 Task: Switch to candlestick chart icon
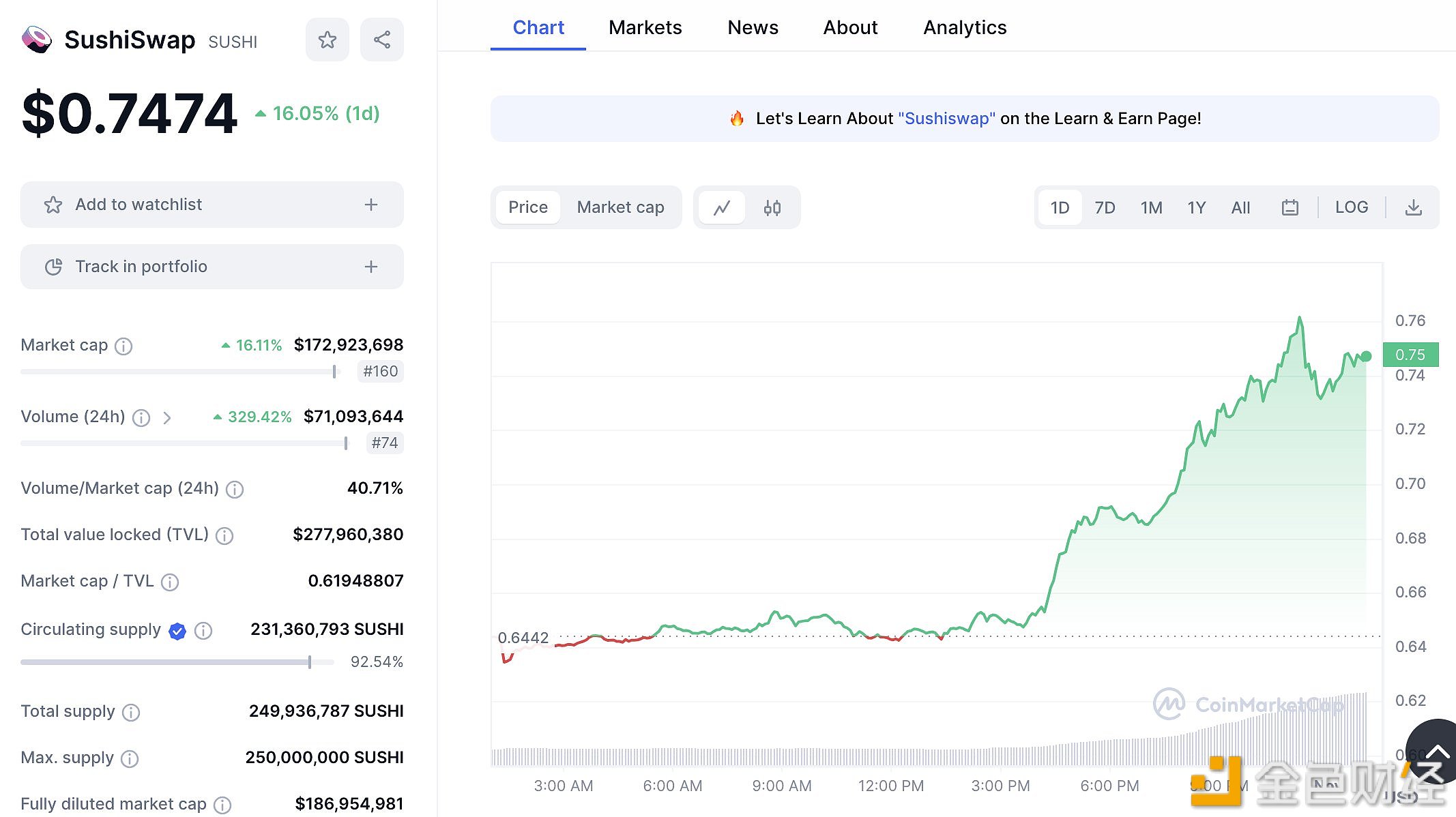click(772, 207)
